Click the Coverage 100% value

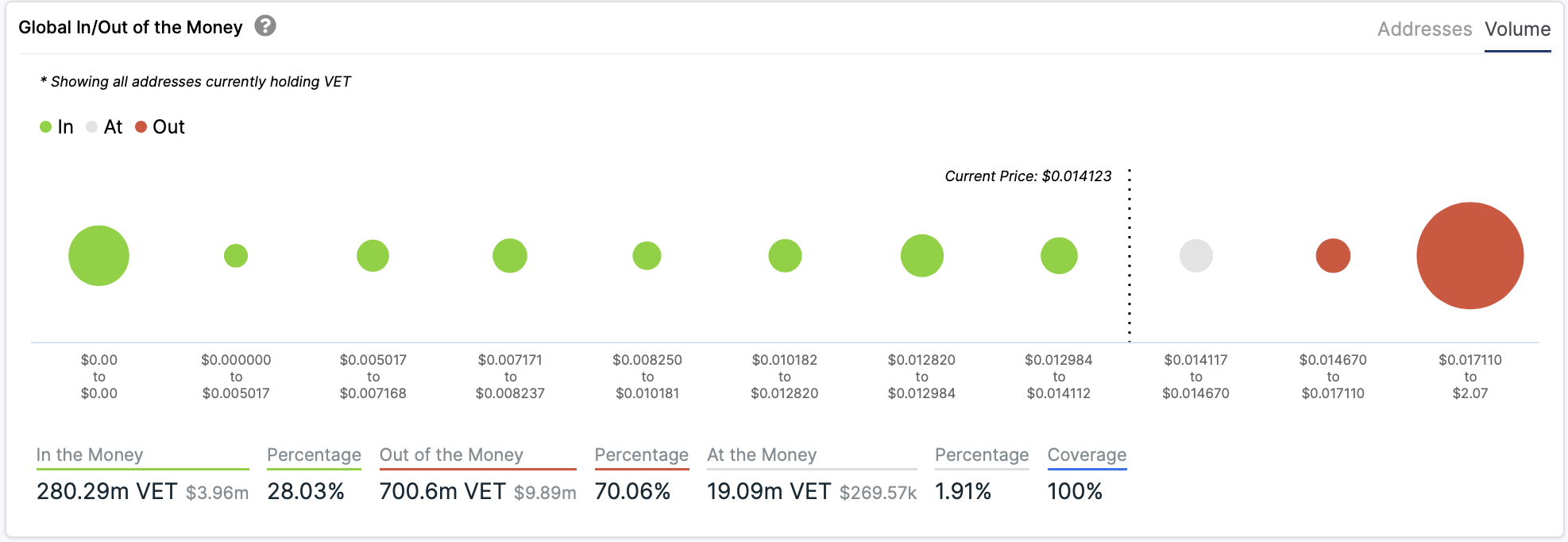point(1075,491)
